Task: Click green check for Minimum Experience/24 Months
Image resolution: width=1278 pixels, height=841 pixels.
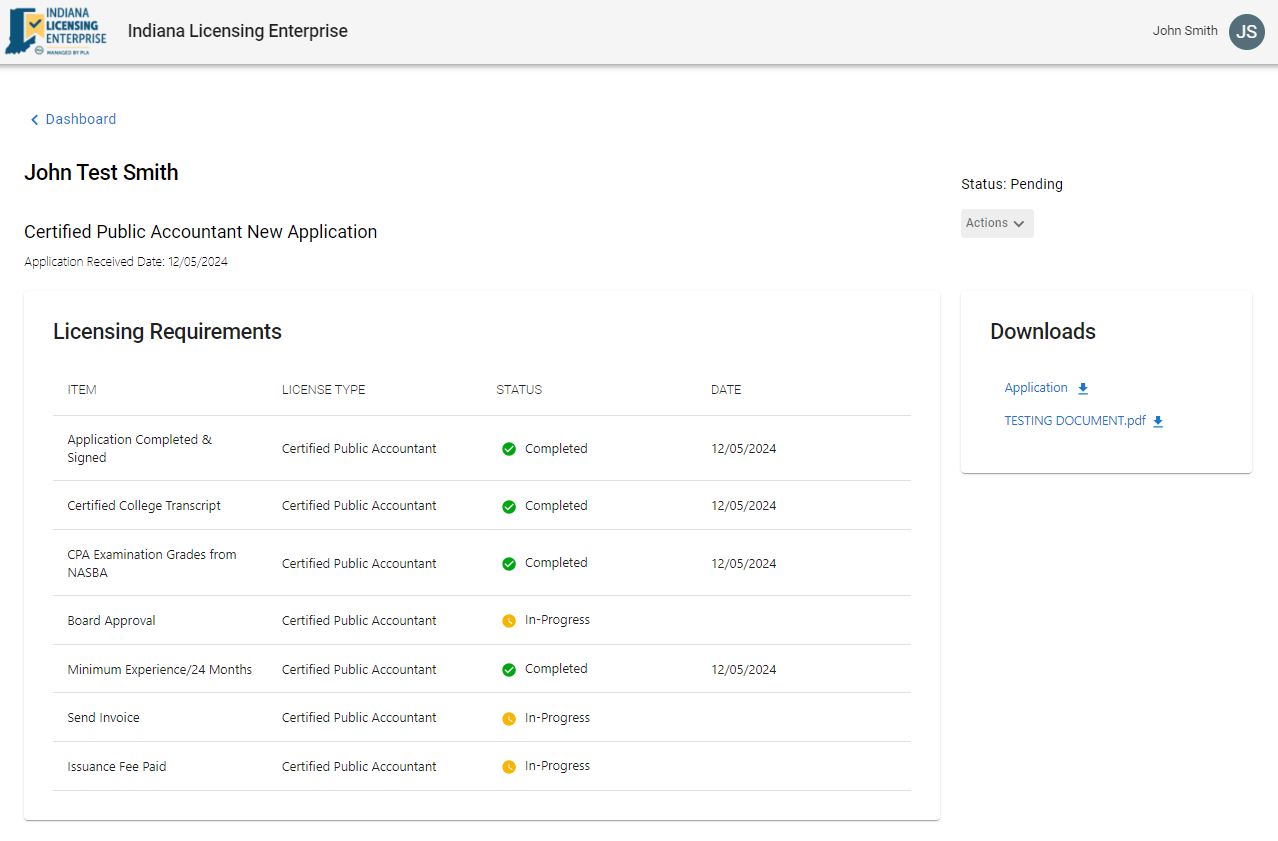Action: (509, 670)
